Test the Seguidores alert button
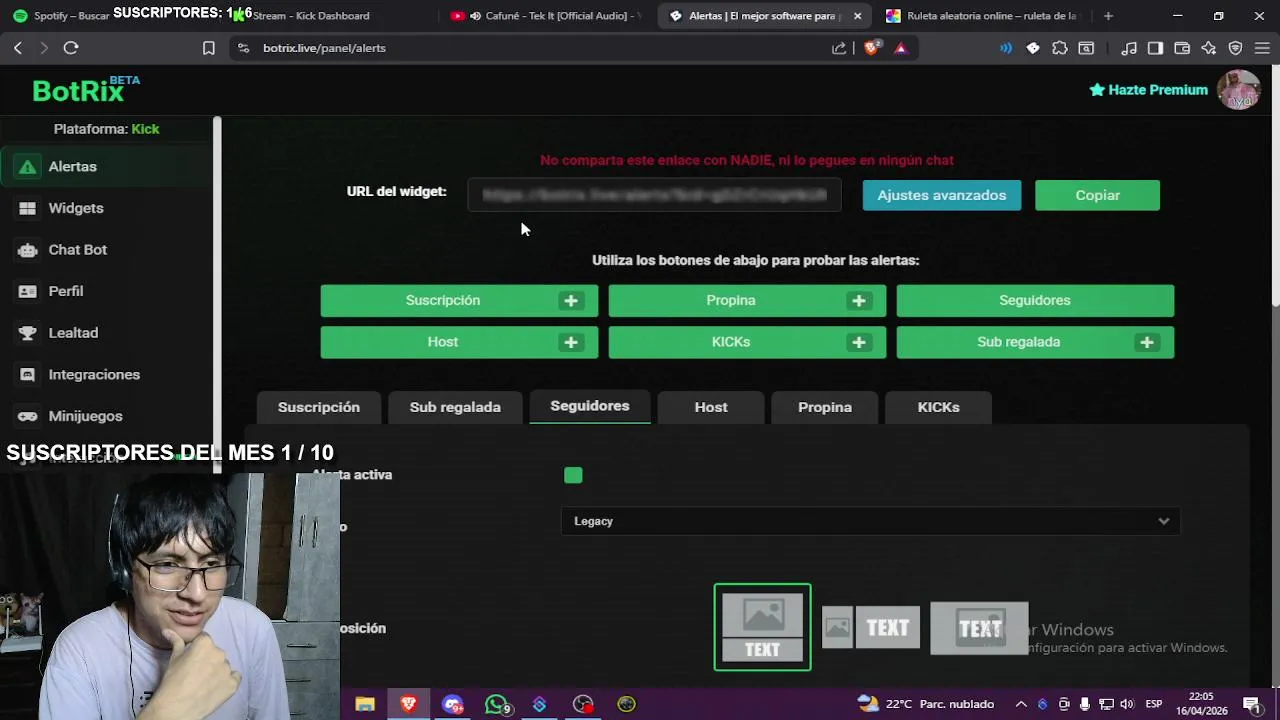This screenshot has width=1280, height=720. coord(1035,300)
